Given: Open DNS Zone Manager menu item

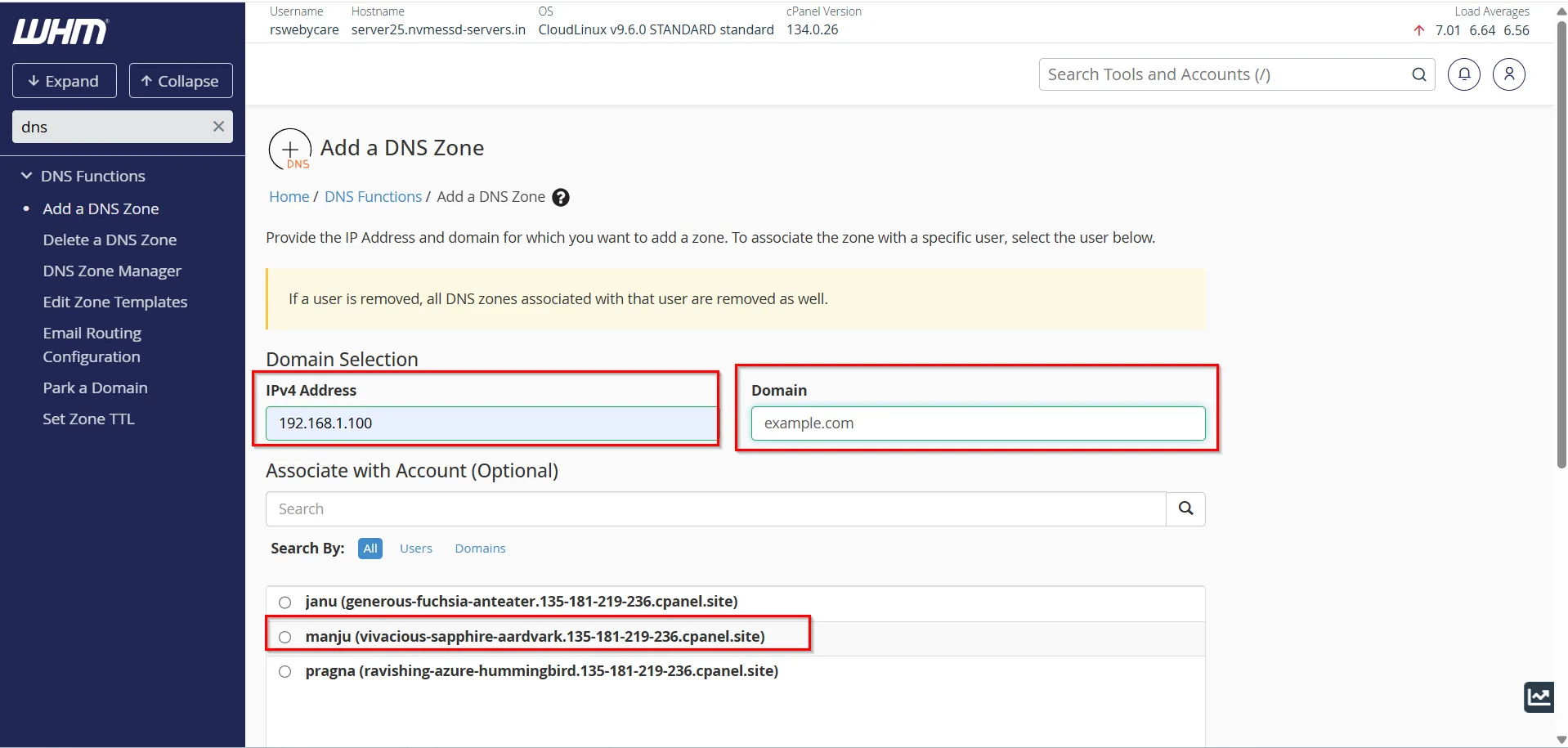Looking at the screenshot, I should 112,271.
